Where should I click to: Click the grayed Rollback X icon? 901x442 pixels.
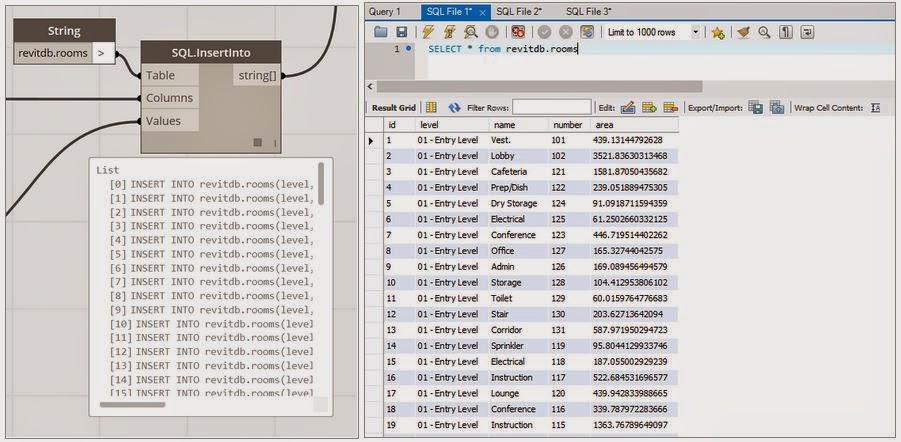(x=565, y=32)
